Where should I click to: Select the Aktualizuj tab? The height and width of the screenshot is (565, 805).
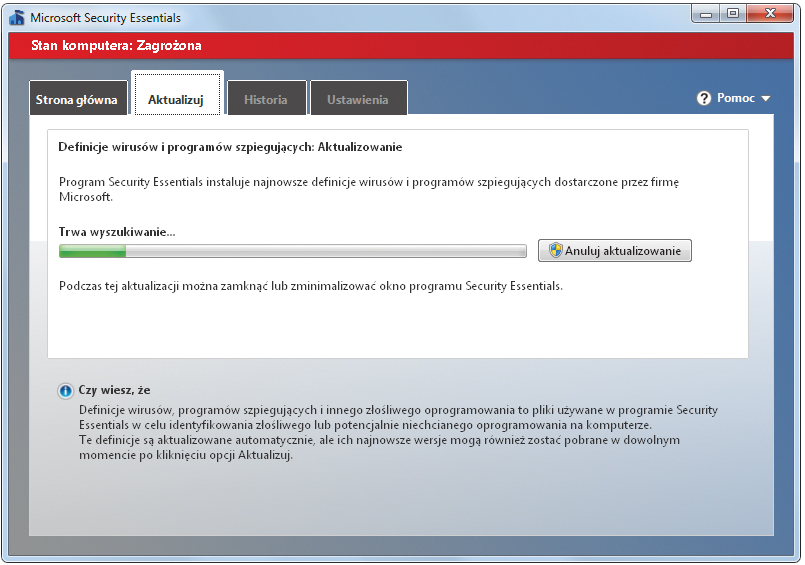[176, 100]
